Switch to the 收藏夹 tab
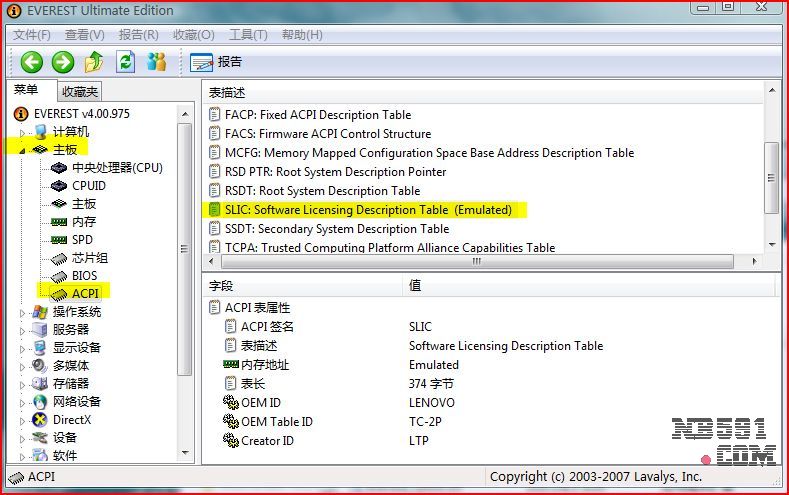 pos(80,92)
